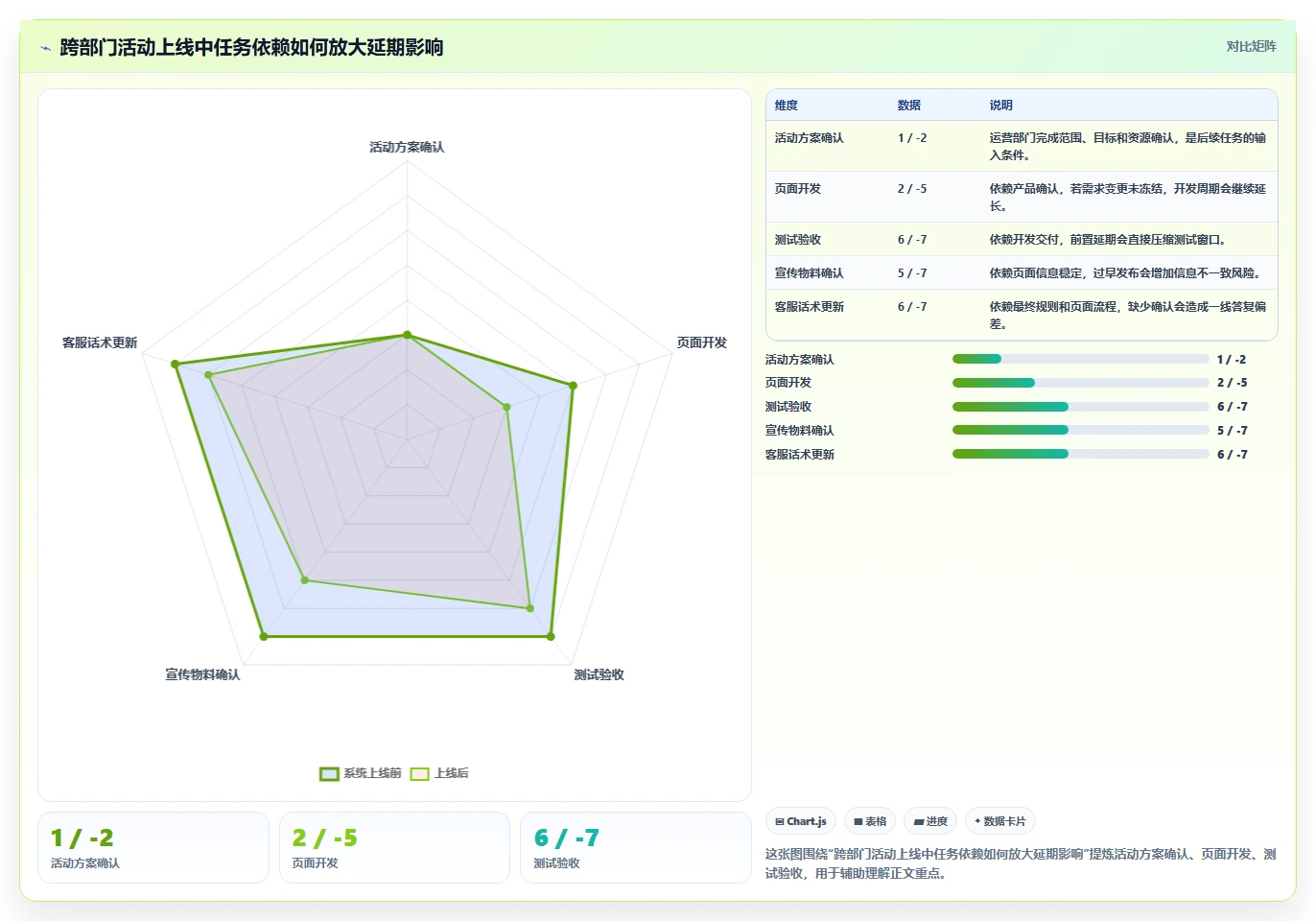Select 宣传物料确认 cell in the table

810,273
